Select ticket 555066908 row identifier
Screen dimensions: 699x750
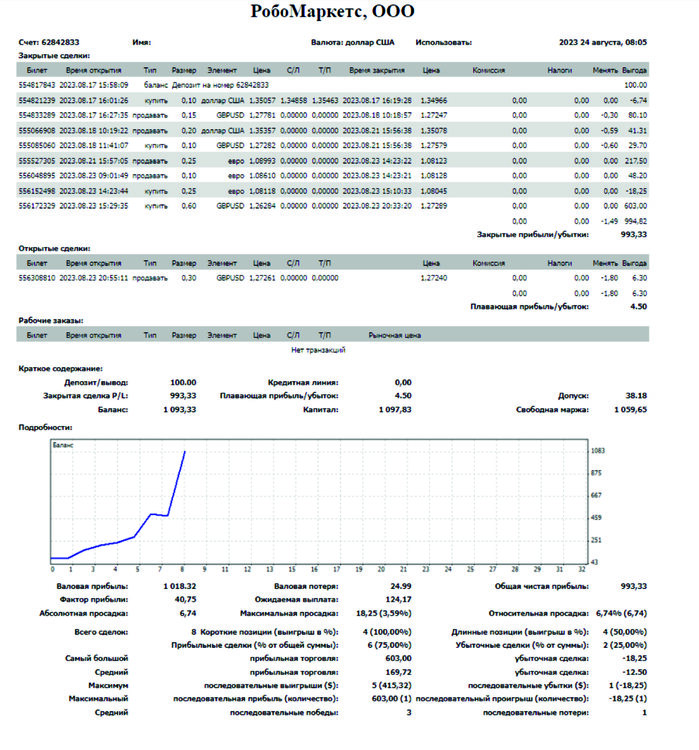point(37,131)
